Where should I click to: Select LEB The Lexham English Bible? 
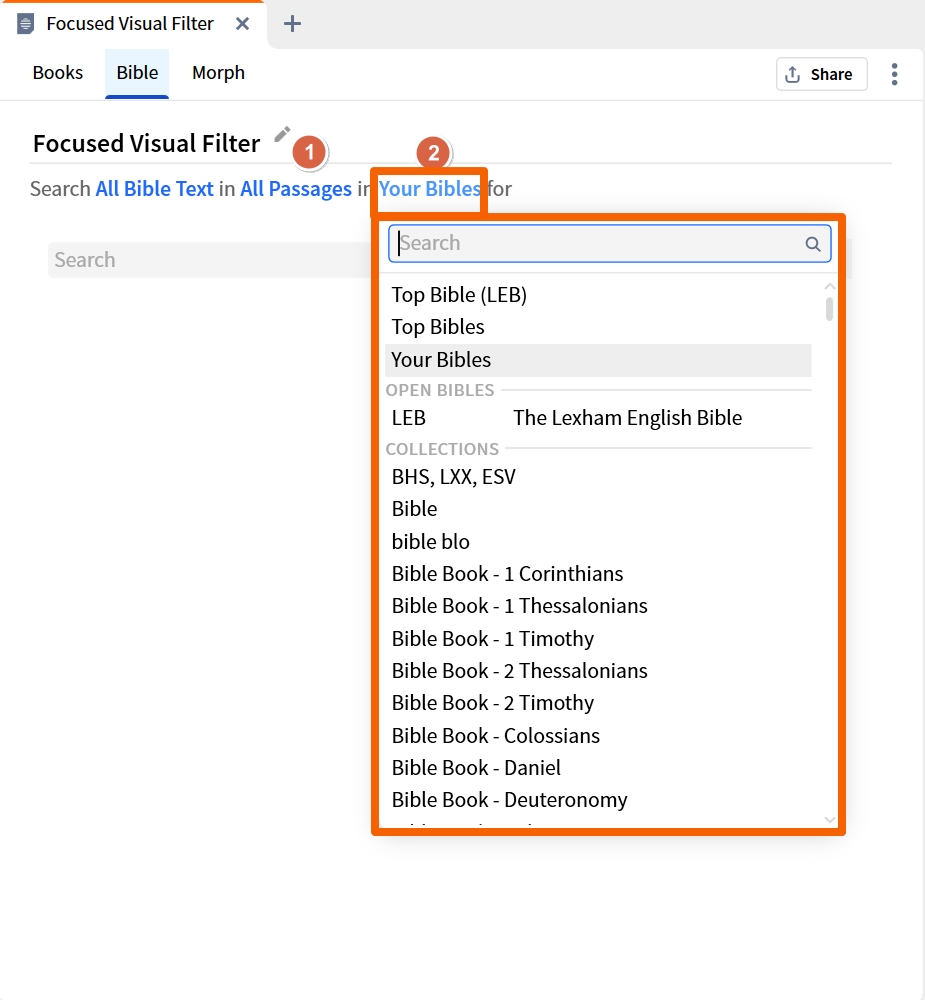598,418
